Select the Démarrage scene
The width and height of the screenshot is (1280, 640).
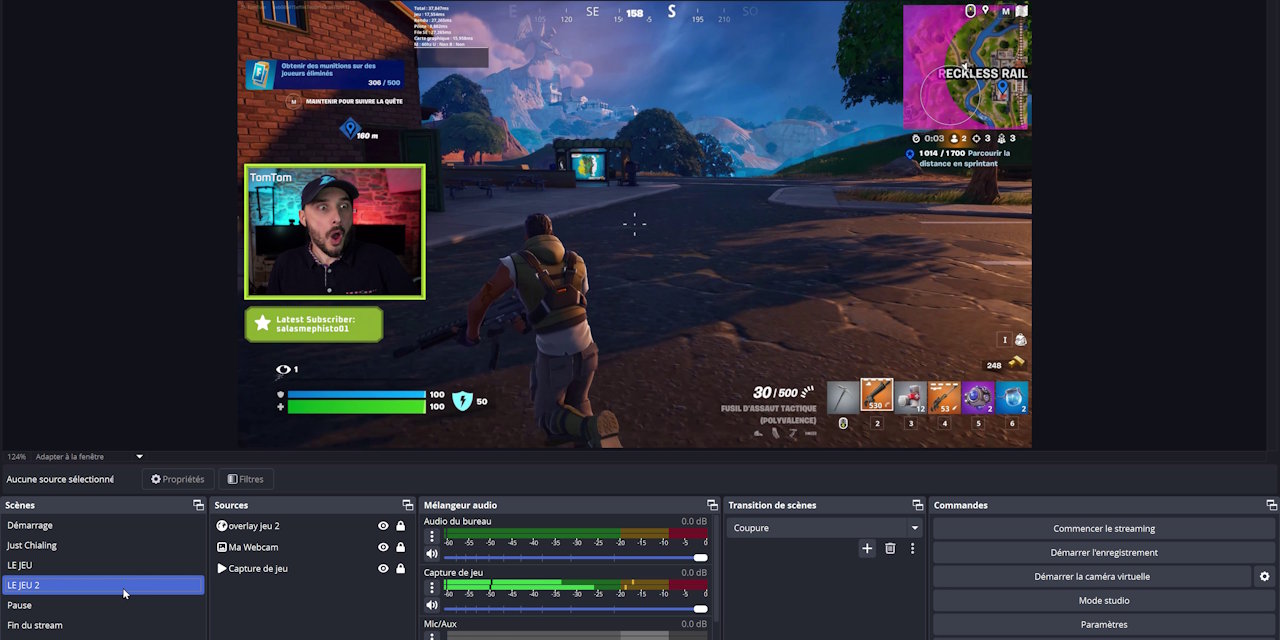(x=30, y=525)
